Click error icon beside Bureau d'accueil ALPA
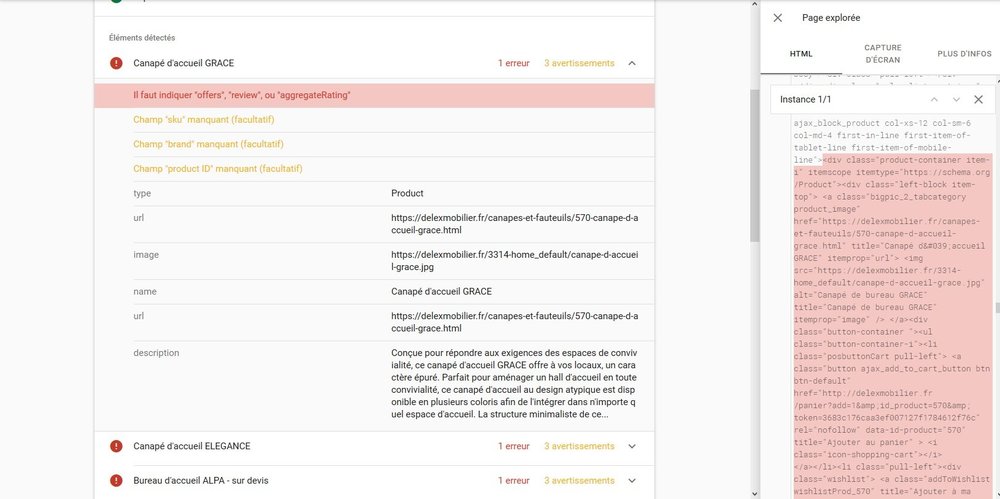The image size is (1000, 499). (117, 481)
